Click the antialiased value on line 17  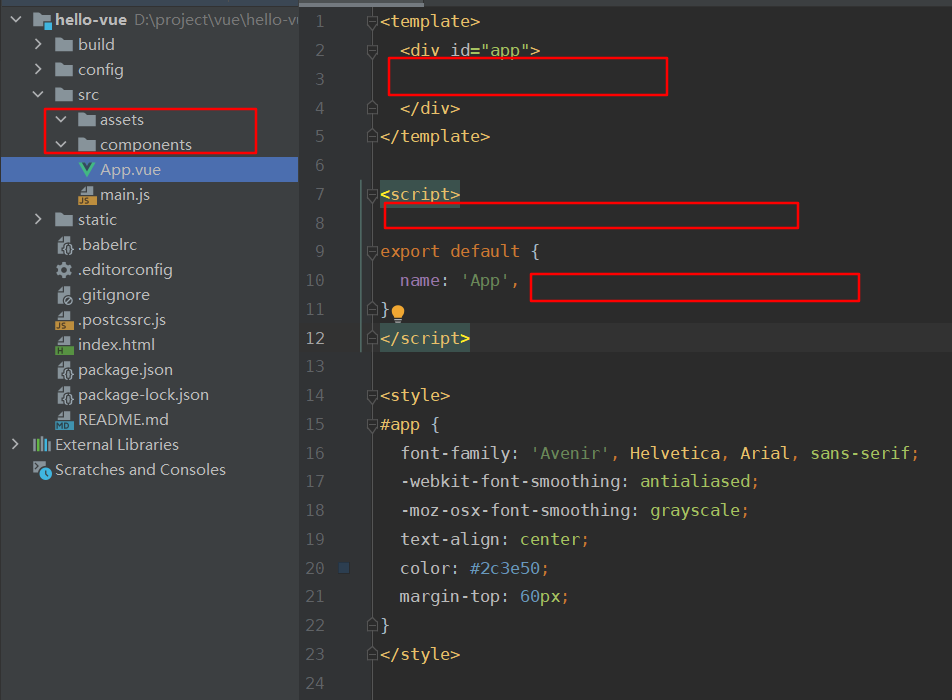point(695,481)
